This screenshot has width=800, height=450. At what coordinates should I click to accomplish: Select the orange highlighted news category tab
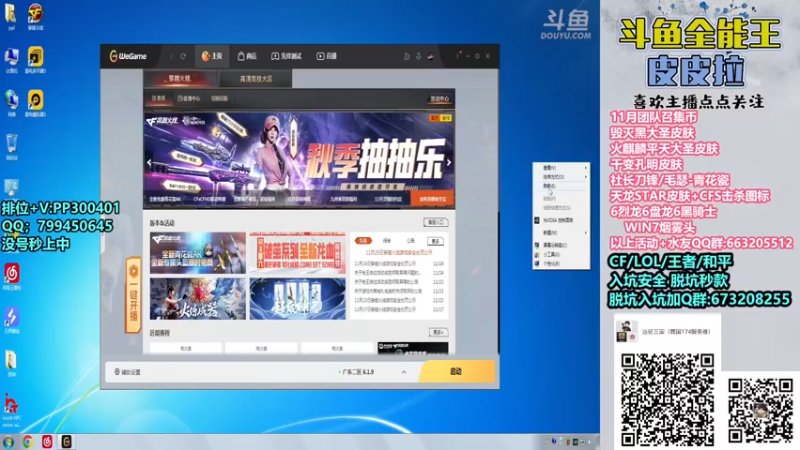coord(363,240)
